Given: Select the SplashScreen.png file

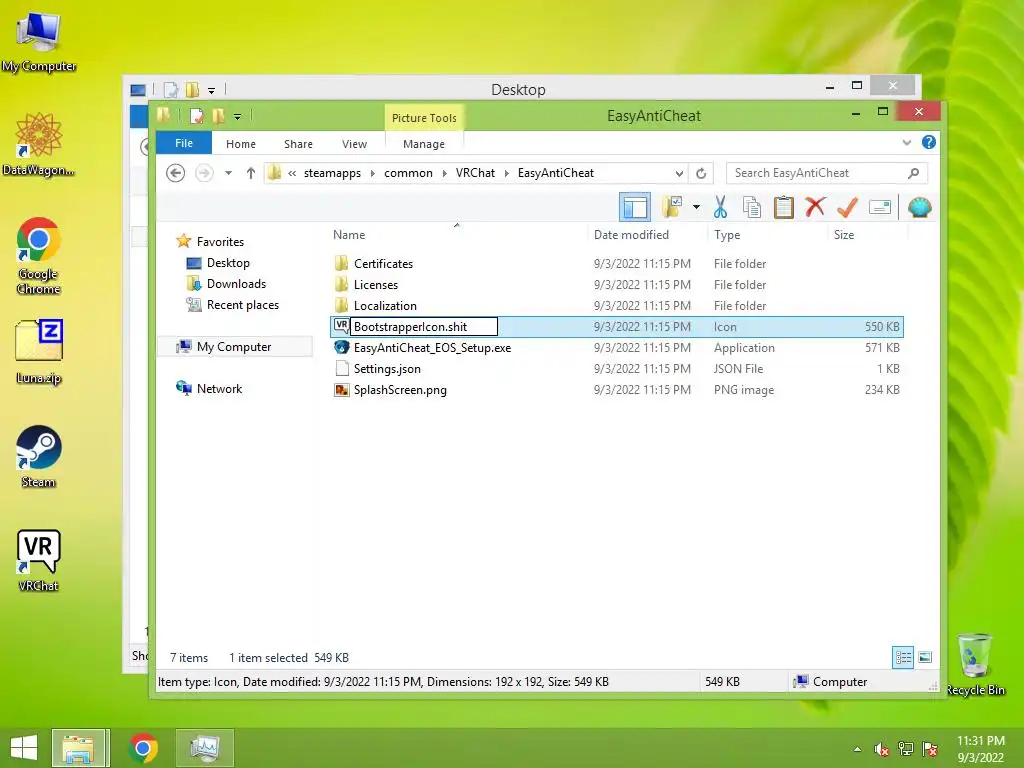Looking at the screenshot, I should [400, 390].
